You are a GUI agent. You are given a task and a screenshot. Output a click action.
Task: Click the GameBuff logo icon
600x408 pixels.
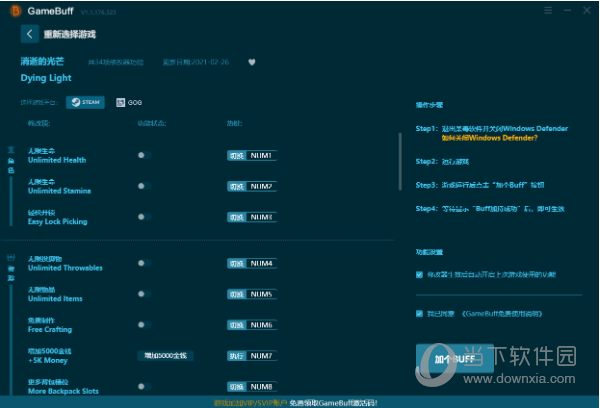[15, 11]
